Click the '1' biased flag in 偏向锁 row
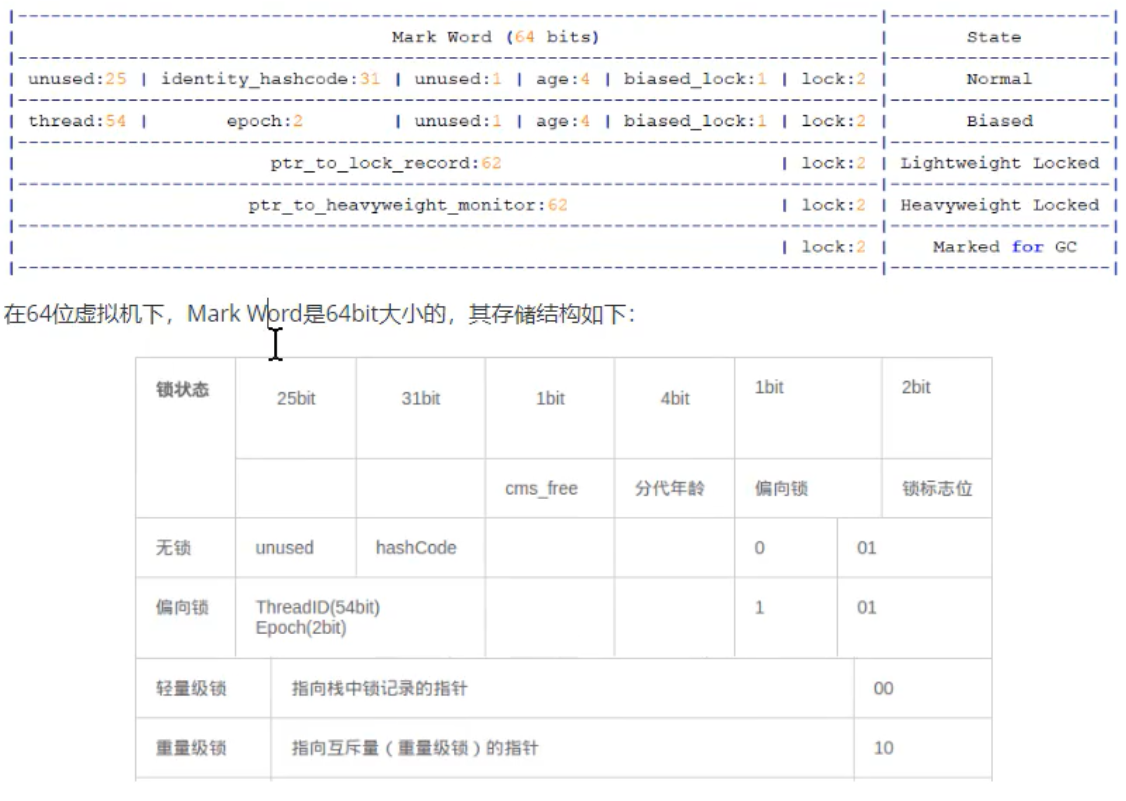1126x801 pixels. click(759, 607)
